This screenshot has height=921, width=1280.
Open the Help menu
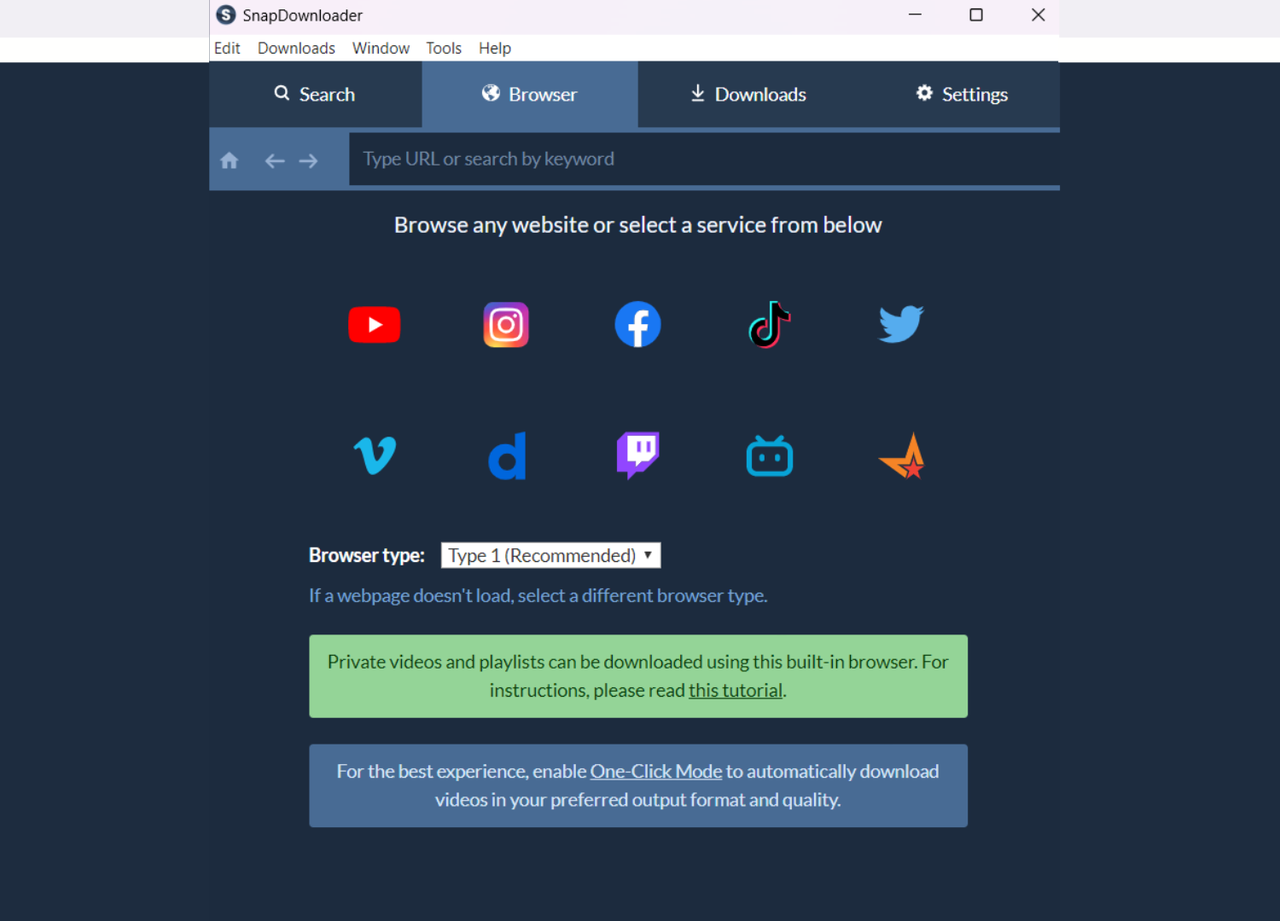[x=494, y=48]
